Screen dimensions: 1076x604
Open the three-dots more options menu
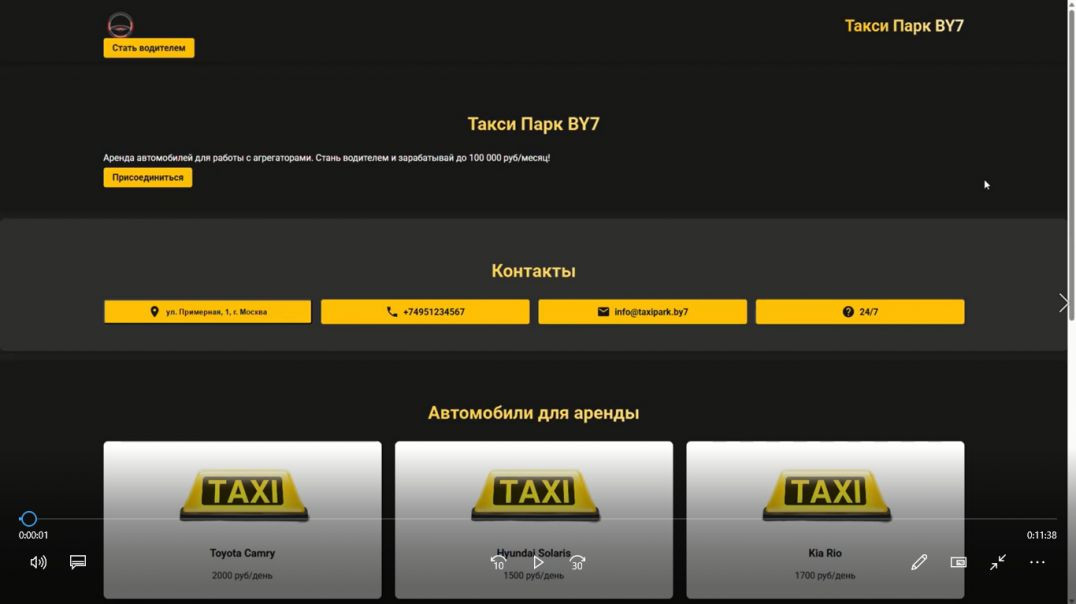click(1037, 562)
